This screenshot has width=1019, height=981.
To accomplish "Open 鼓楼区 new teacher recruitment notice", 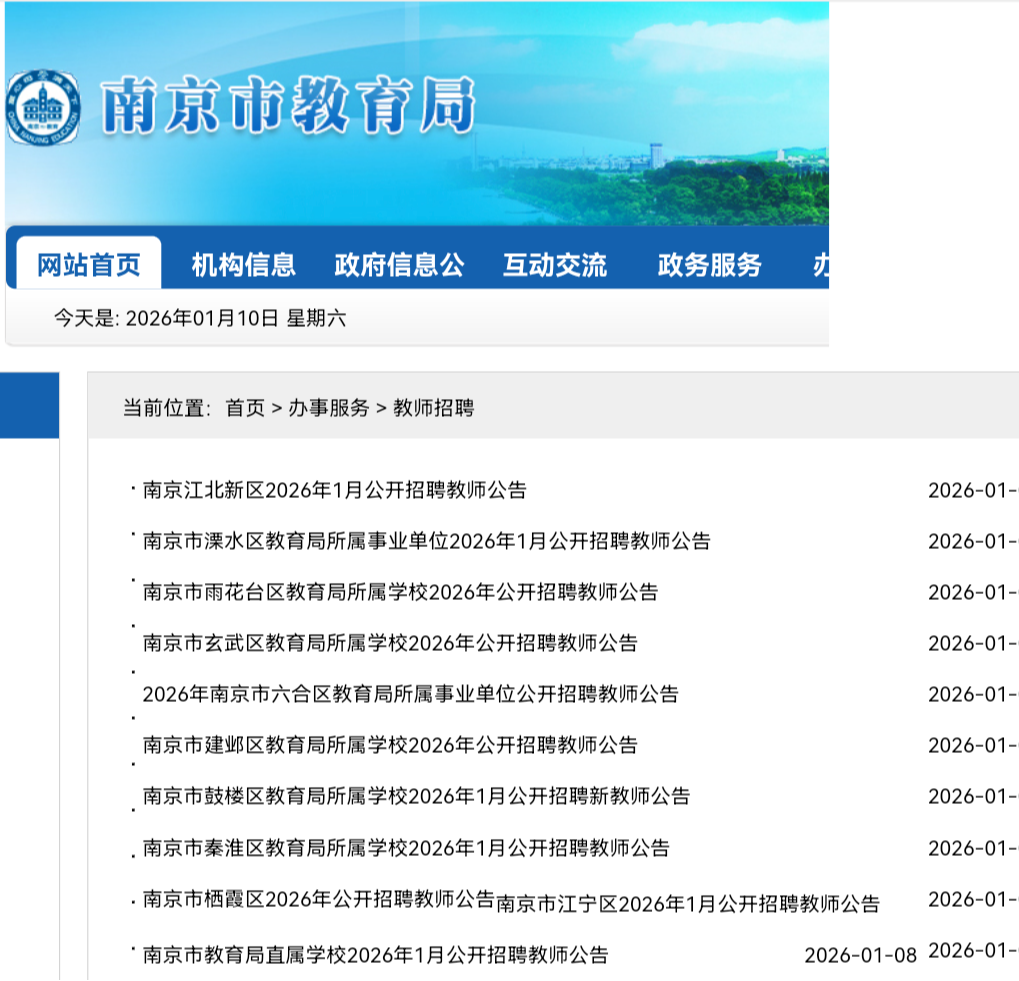I will click(416, 796).
